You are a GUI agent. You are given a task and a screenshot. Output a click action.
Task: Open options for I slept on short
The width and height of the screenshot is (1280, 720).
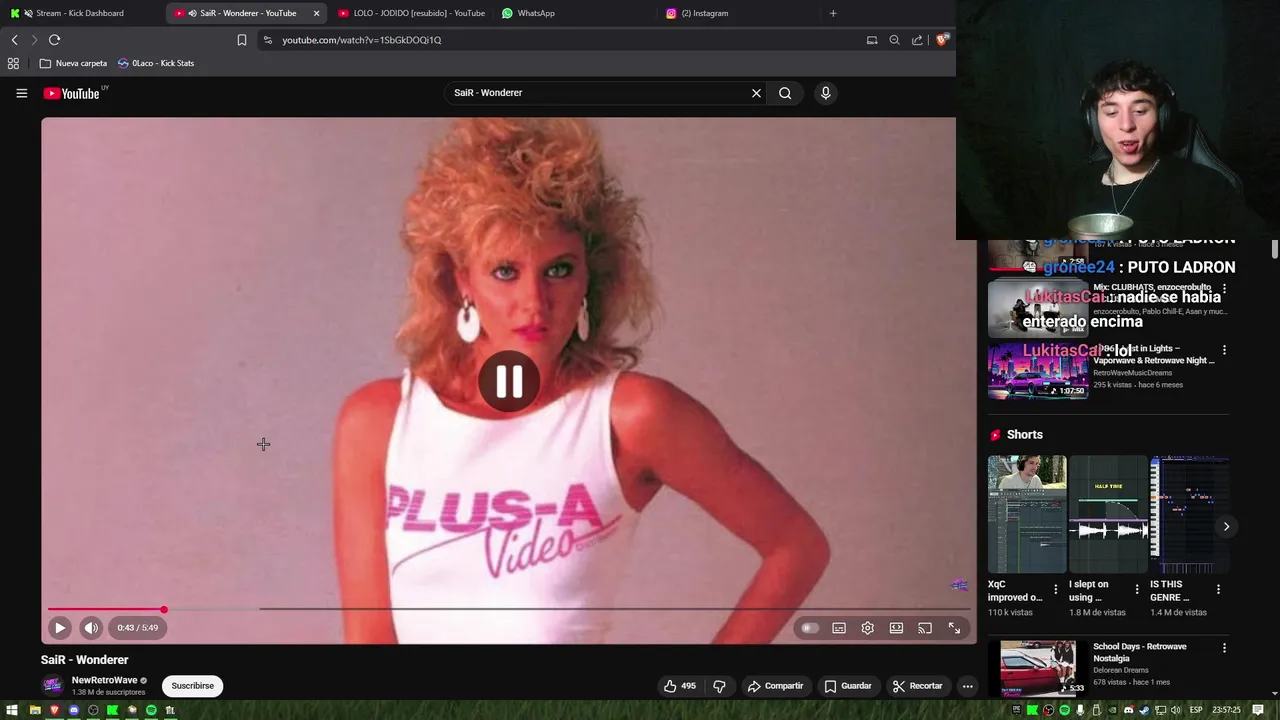[1136, 590]
